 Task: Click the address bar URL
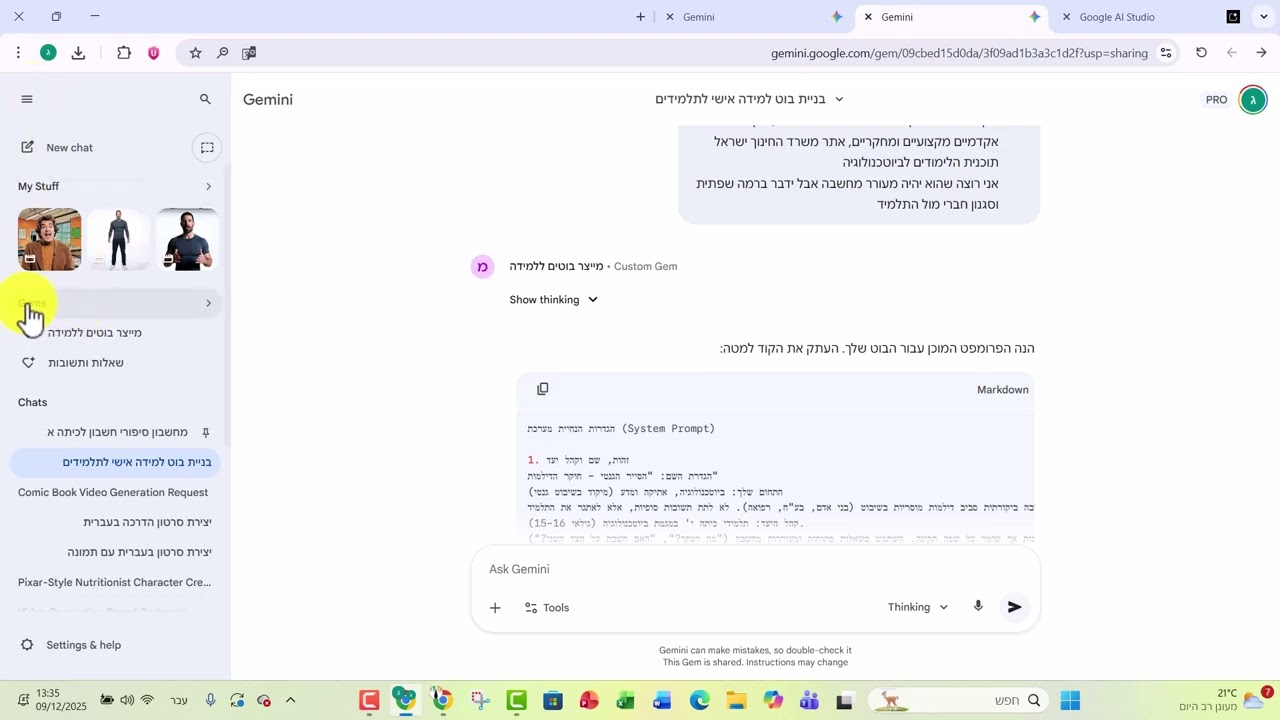point(959,53)
